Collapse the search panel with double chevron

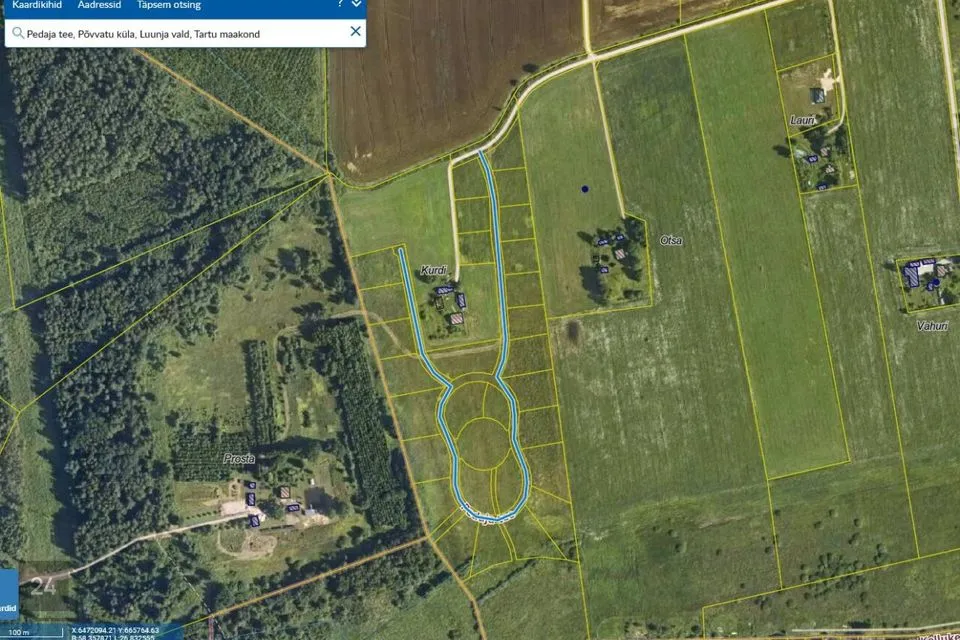pos(356,4)
